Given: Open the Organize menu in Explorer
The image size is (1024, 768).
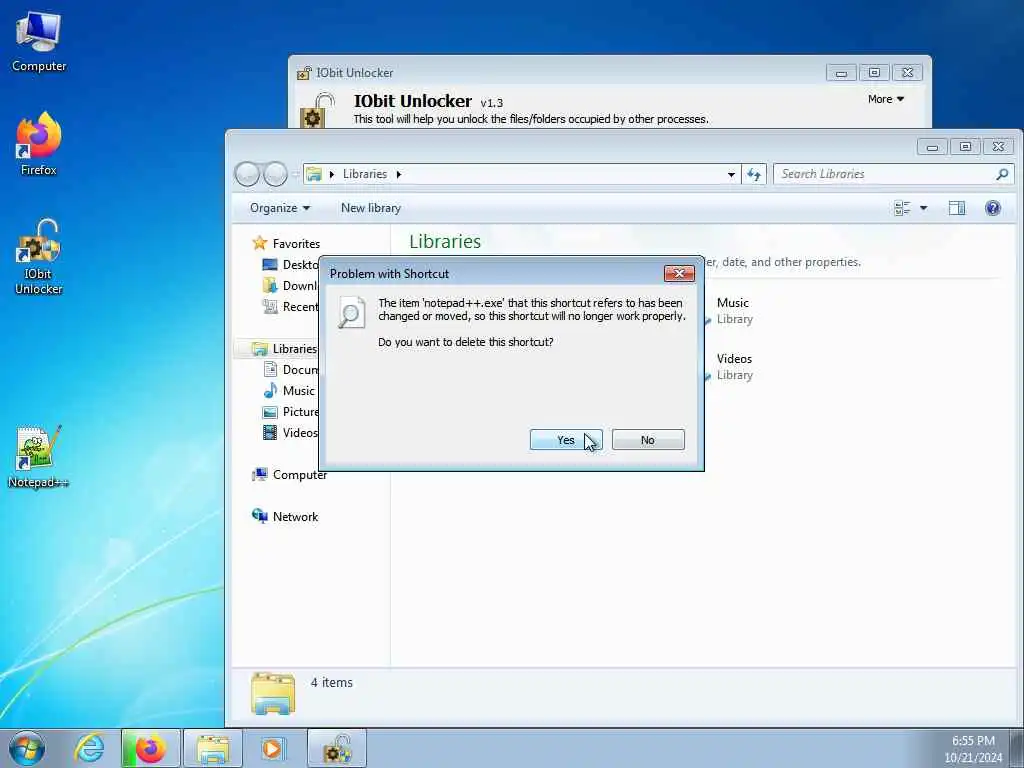Looking at the screenshot, I should [x=280, y=208].
